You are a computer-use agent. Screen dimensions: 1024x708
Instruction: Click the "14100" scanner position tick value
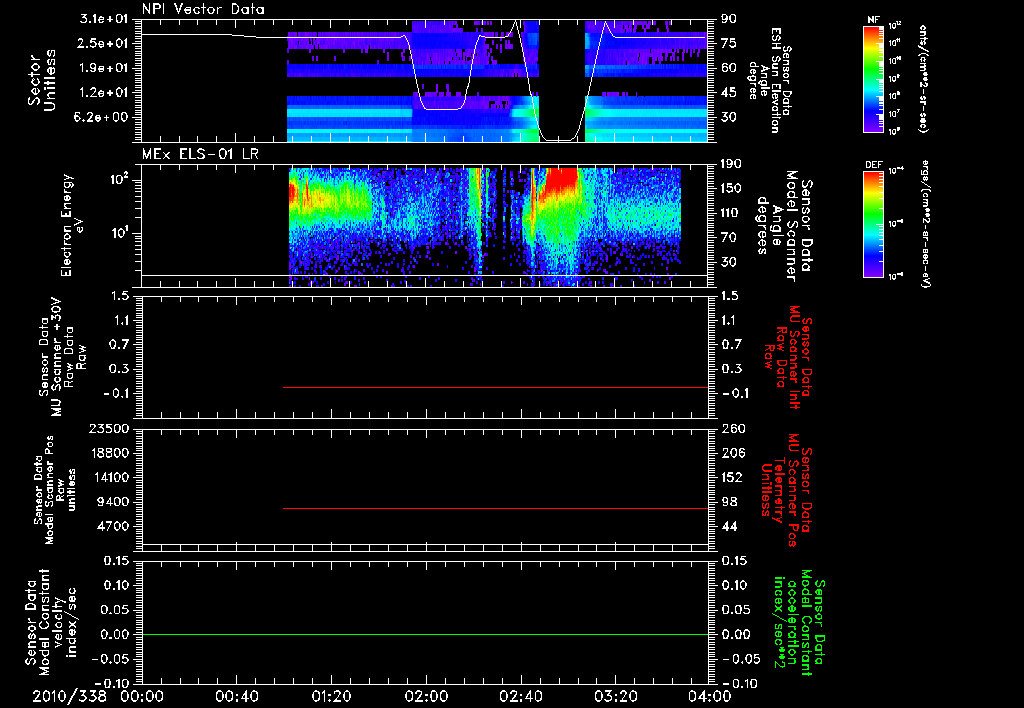(110, 477)
